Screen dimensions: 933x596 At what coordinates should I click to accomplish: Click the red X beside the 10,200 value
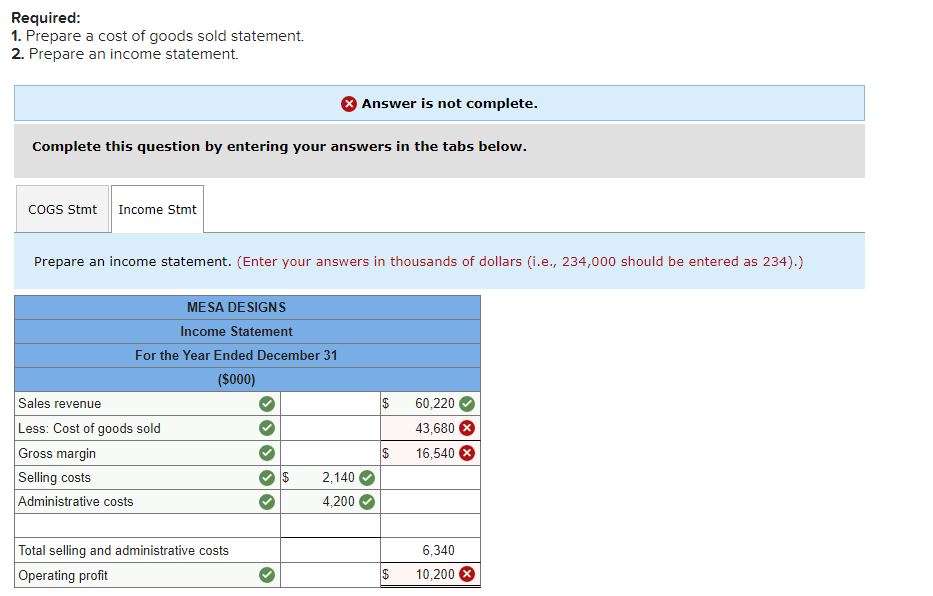point(467,575)
